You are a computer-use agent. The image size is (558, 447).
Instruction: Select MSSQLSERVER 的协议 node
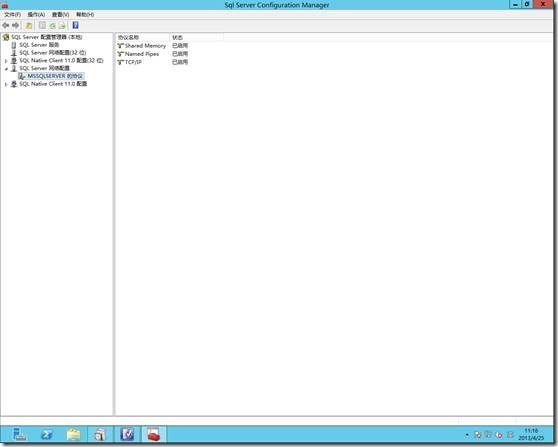coord(55,76)
